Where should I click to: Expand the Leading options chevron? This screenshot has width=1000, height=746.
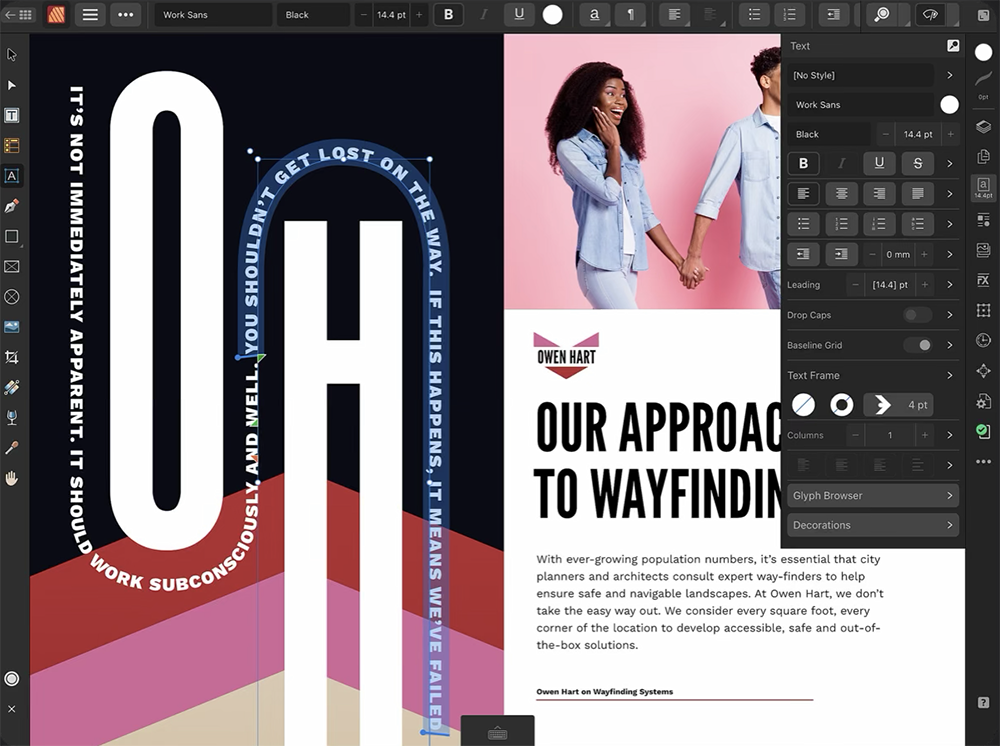click(950, 284)
